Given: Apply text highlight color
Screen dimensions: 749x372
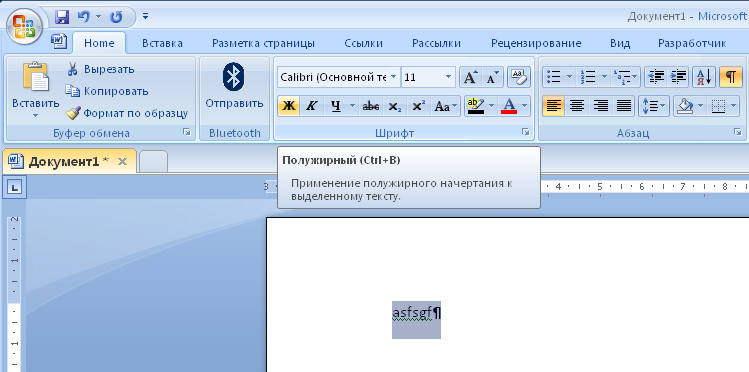Looking at the screenshot, I should coord(476,106).
